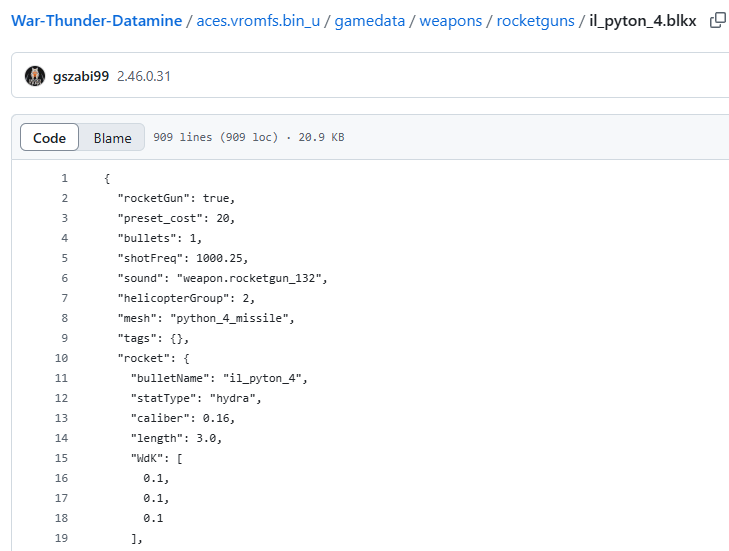Switch to the Code view tab
Viewport: 729px width, 551px height.
[x=49, y=138]
